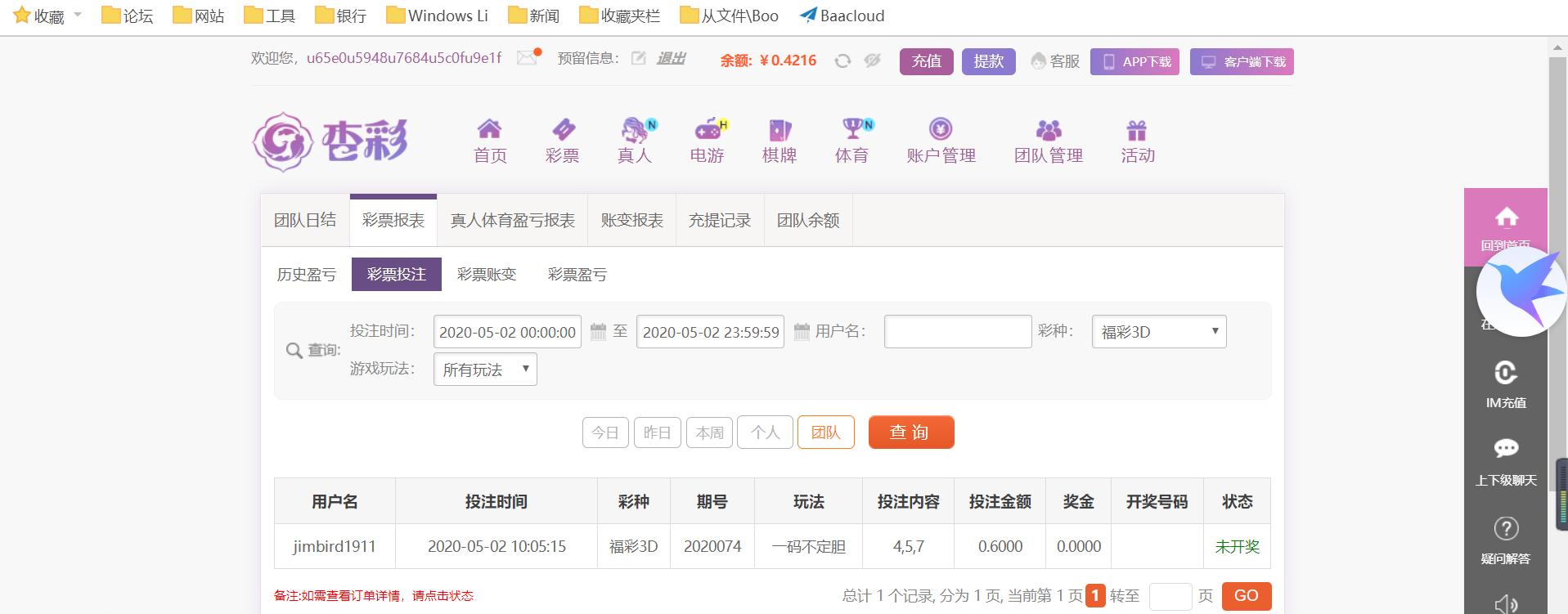
Task: Open the Baacloud bookmark
Action: pos(842,15)
